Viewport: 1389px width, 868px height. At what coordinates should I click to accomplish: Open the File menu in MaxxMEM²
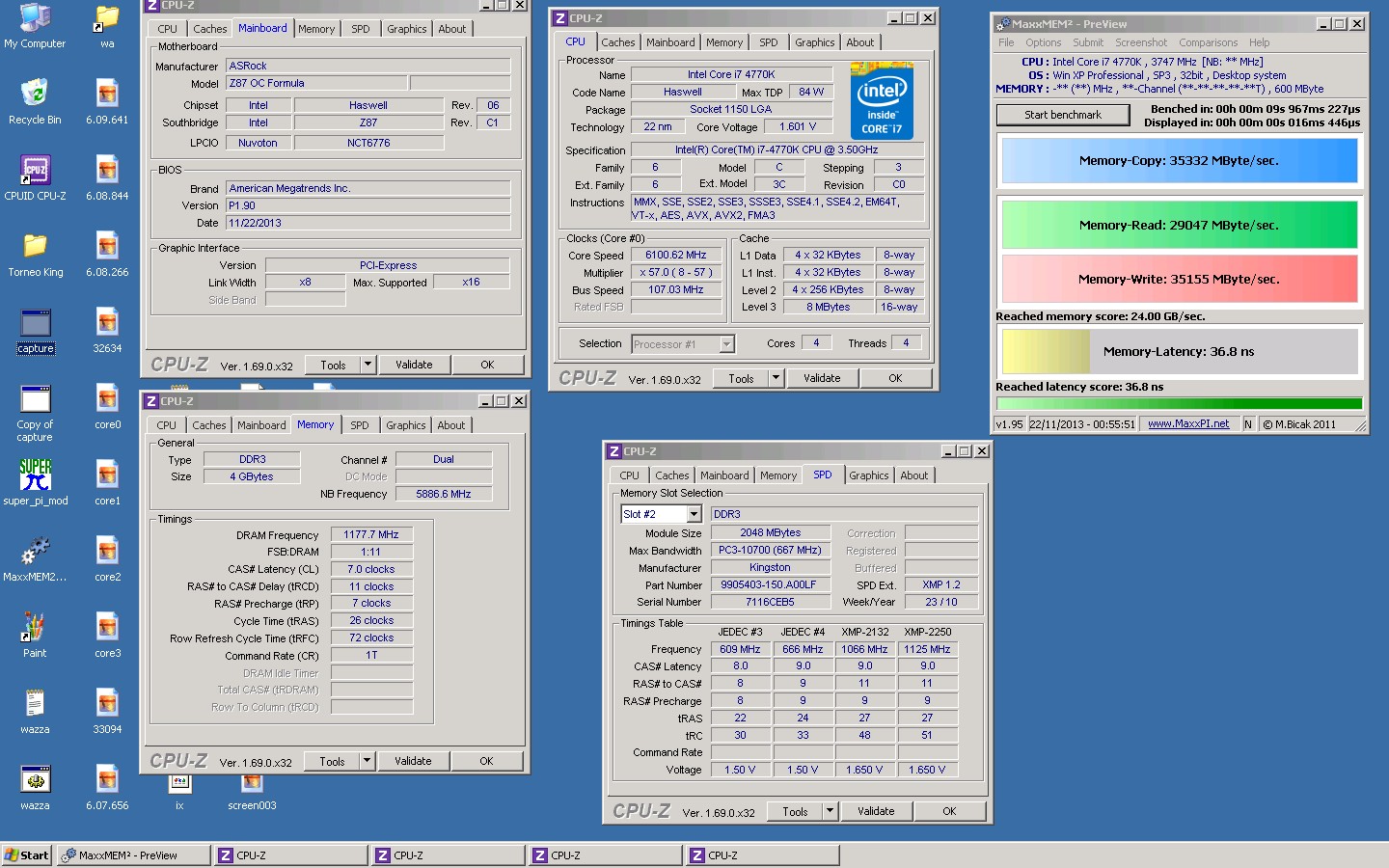coord(1006,42)
